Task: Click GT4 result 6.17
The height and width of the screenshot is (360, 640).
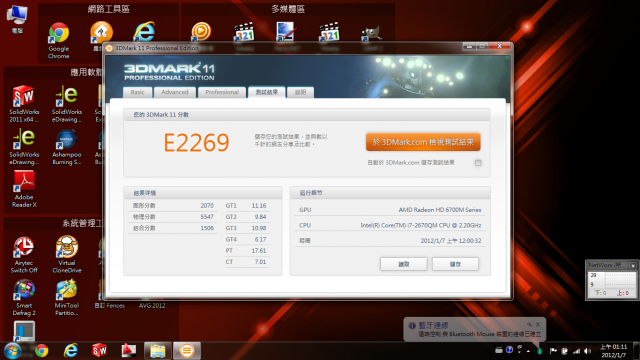Action: point(260,239)
